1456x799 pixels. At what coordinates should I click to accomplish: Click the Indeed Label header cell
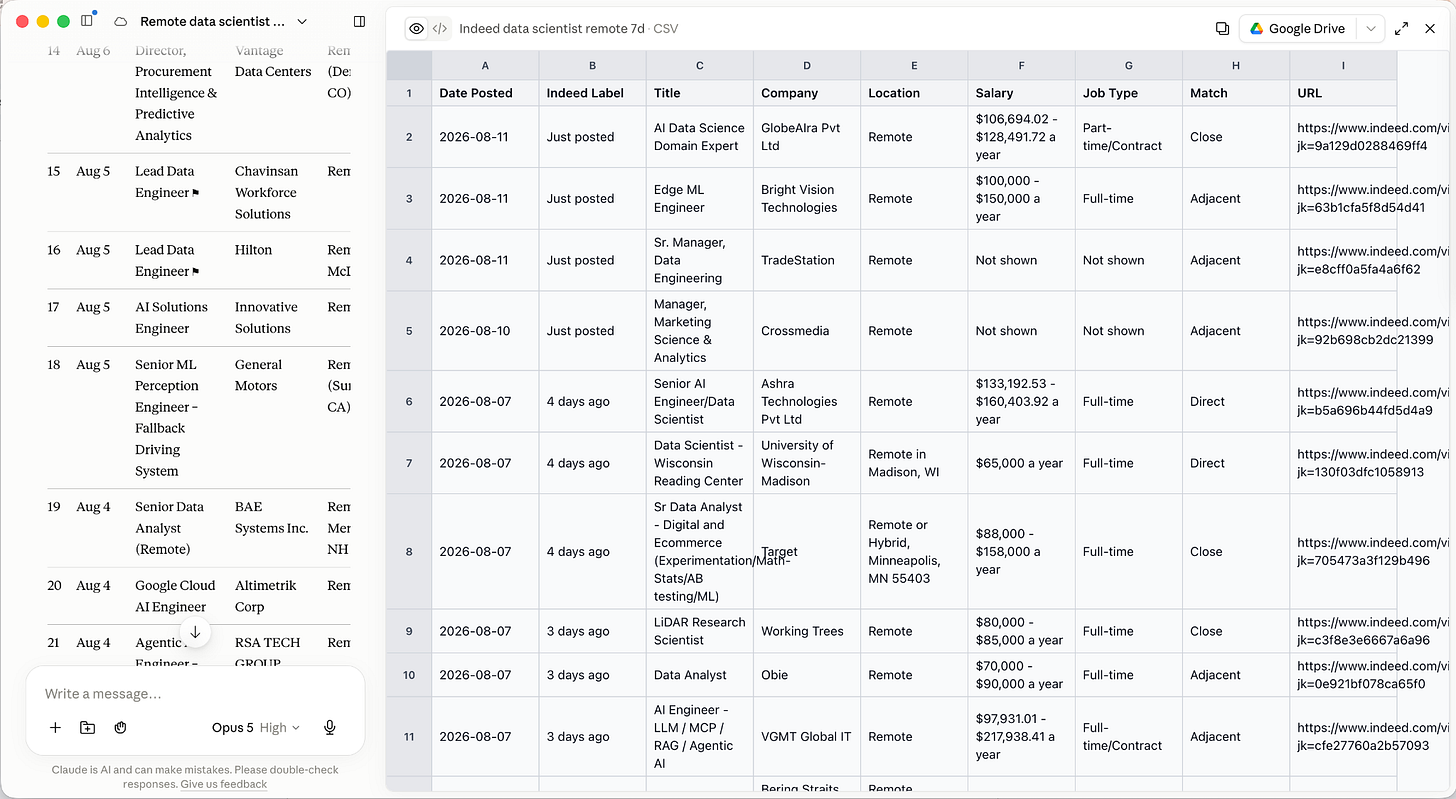(592, 93)
